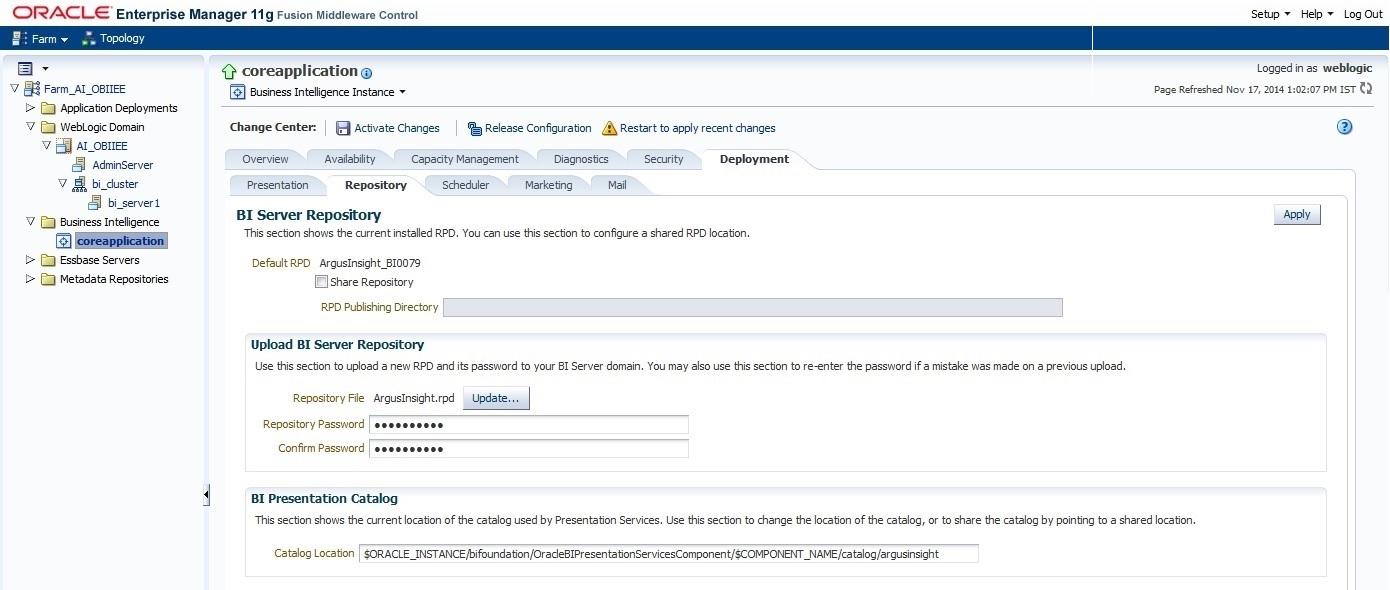Click the Repository Password field
The width and height of the screenshot is (1390, 590).
coord(529,425)
